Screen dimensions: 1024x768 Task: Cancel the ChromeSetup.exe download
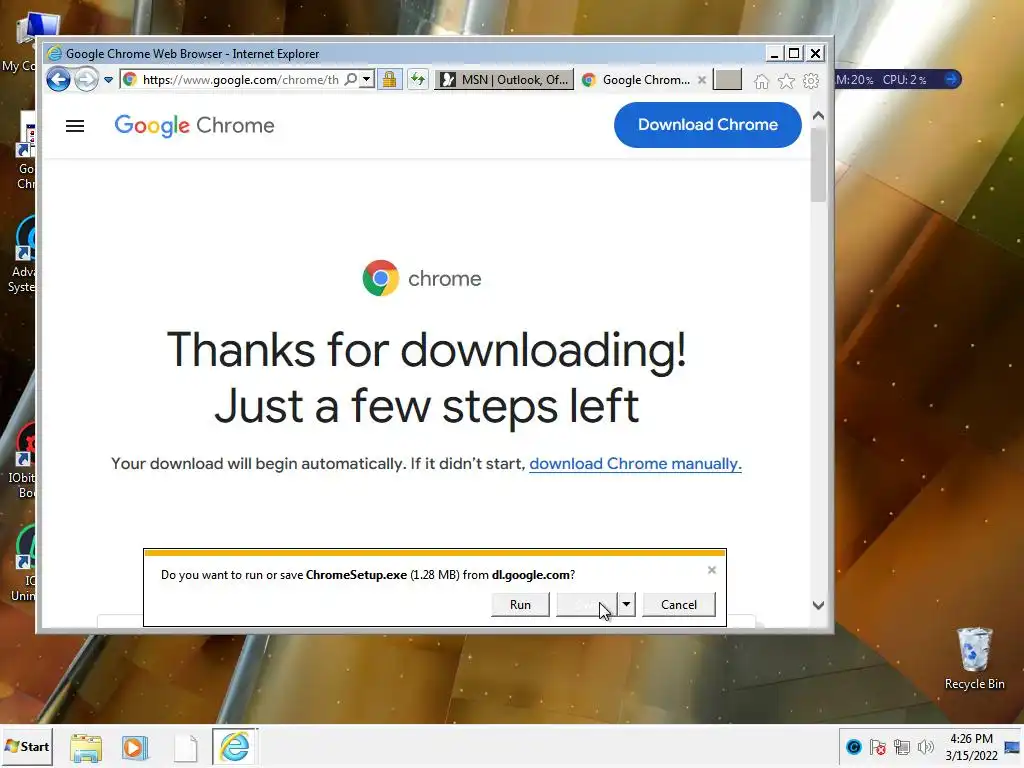click(679, 605)
